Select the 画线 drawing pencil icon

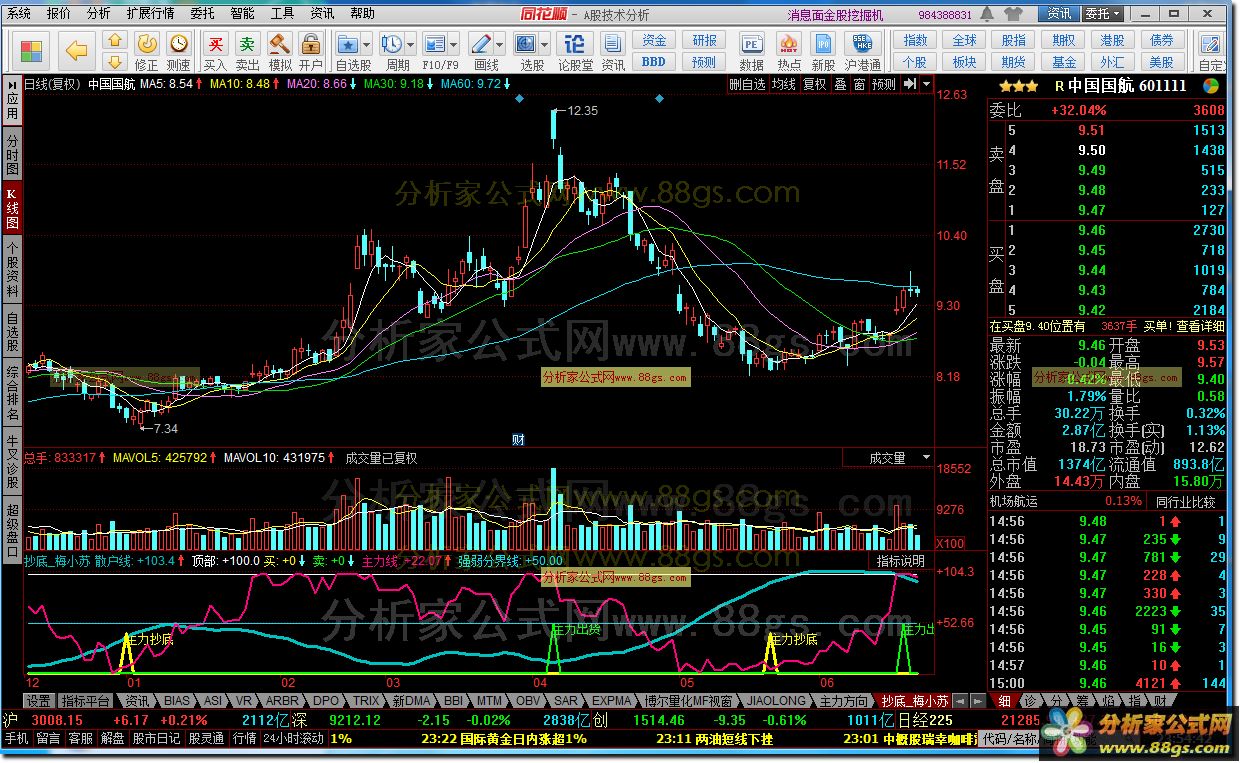[x=481, y=44]
